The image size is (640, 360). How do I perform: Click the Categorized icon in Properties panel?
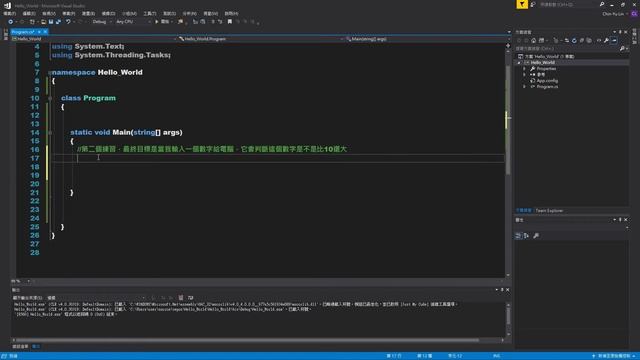point(518,236)
